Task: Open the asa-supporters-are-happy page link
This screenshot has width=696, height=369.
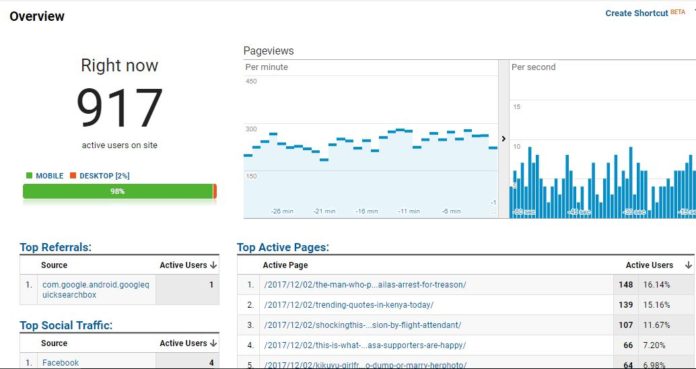Action: (x=365, y=345)
